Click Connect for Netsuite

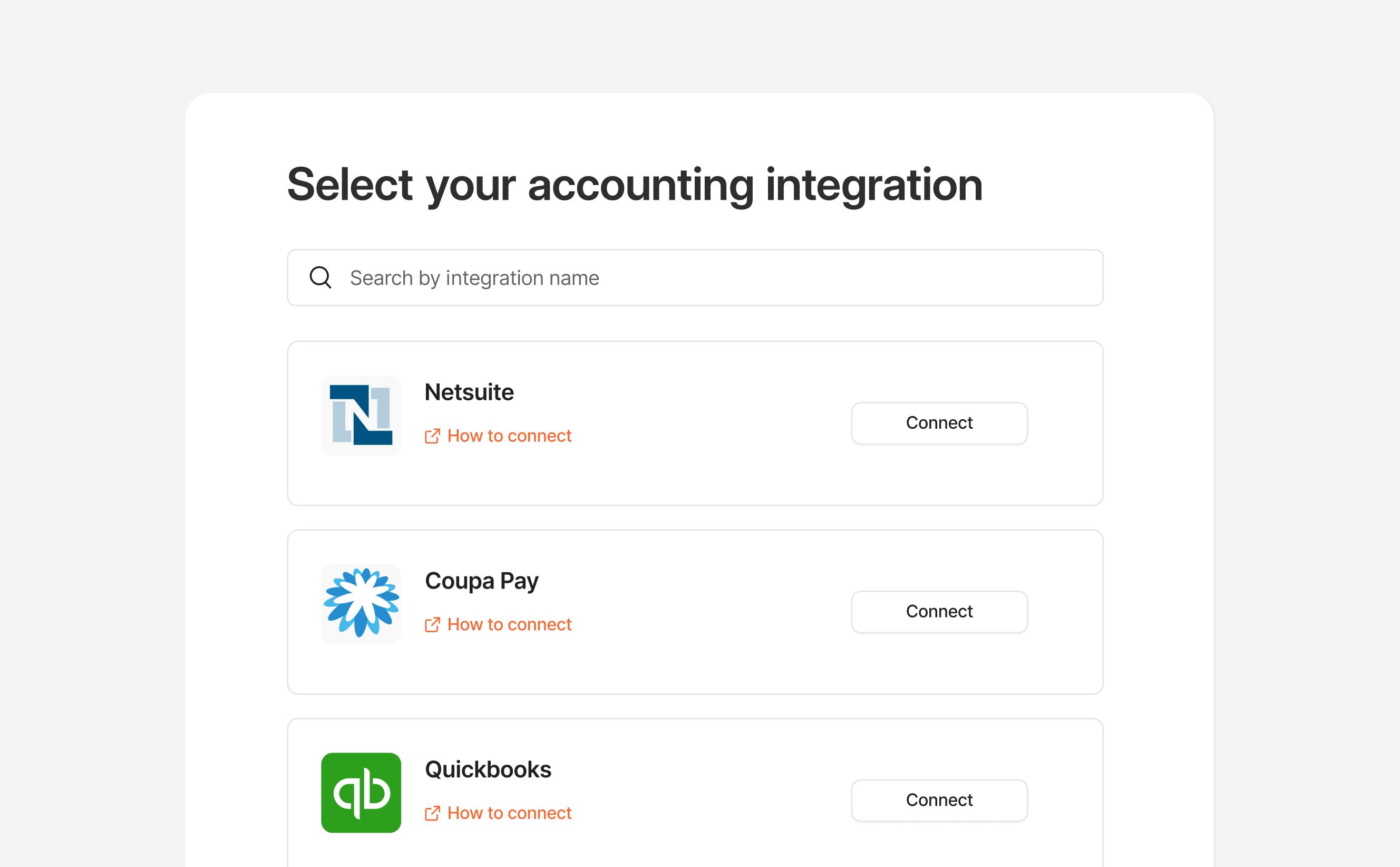938,422
